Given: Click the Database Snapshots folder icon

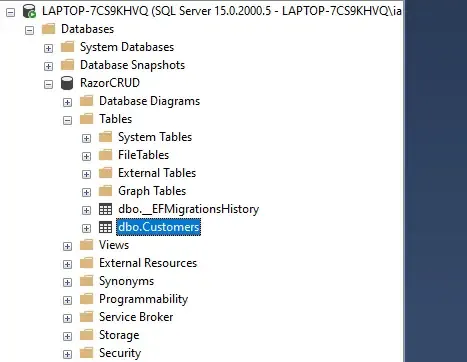Looking at the screenshot, I should coord(67,65).
